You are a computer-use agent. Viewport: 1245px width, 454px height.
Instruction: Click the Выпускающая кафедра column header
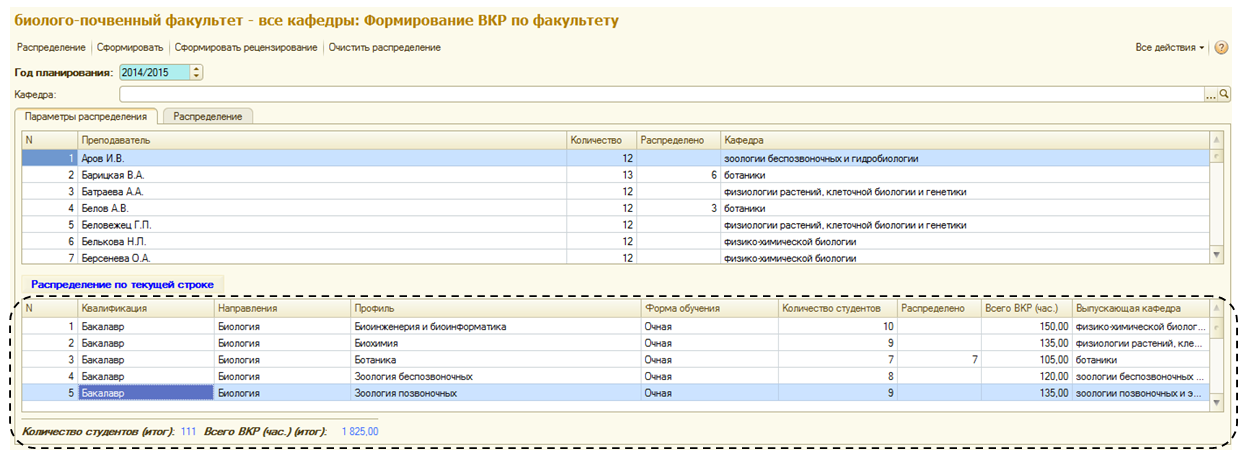point(1141,309)
